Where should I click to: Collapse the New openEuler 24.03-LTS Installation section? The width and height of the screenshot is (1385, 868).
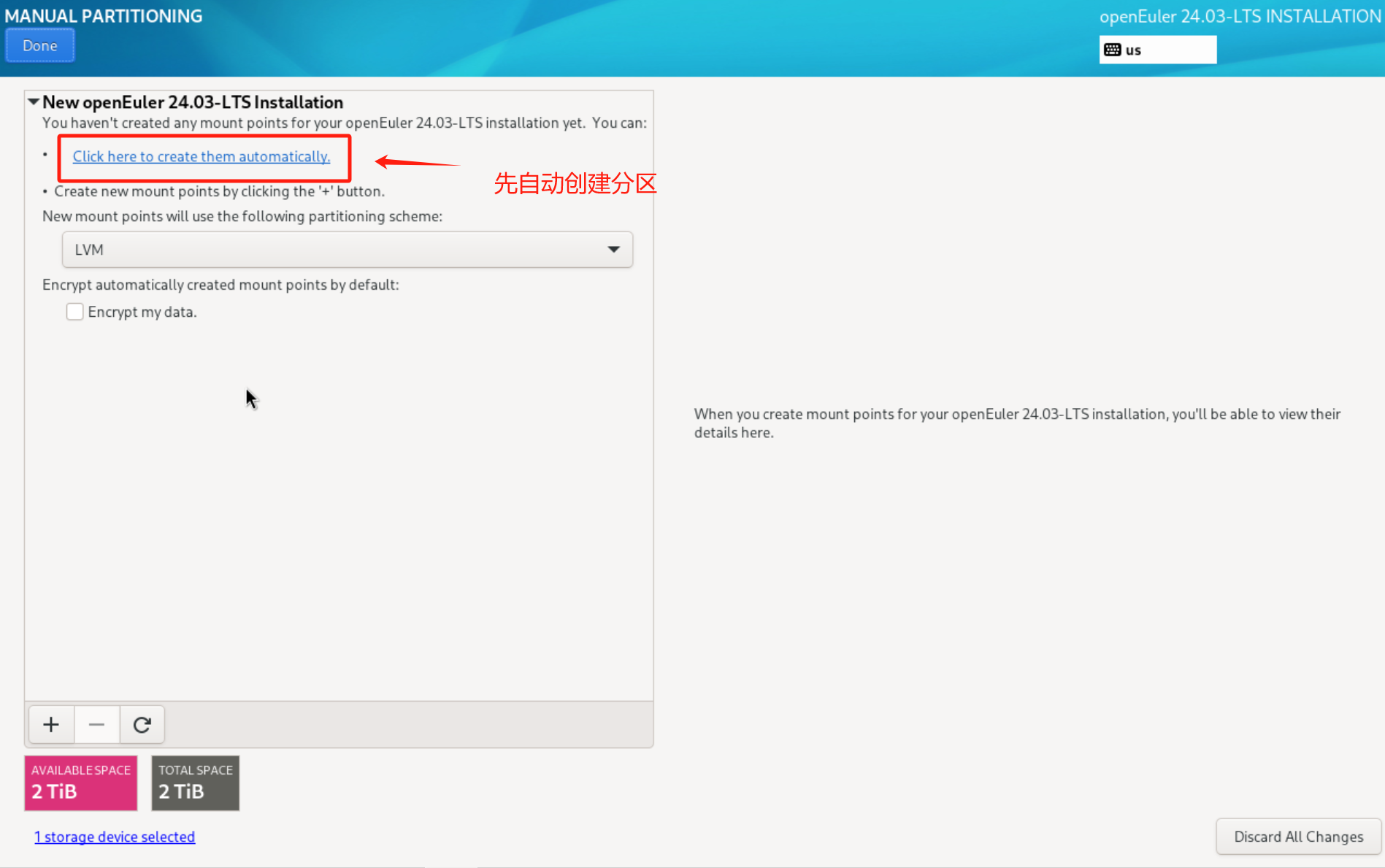point(34,102)
